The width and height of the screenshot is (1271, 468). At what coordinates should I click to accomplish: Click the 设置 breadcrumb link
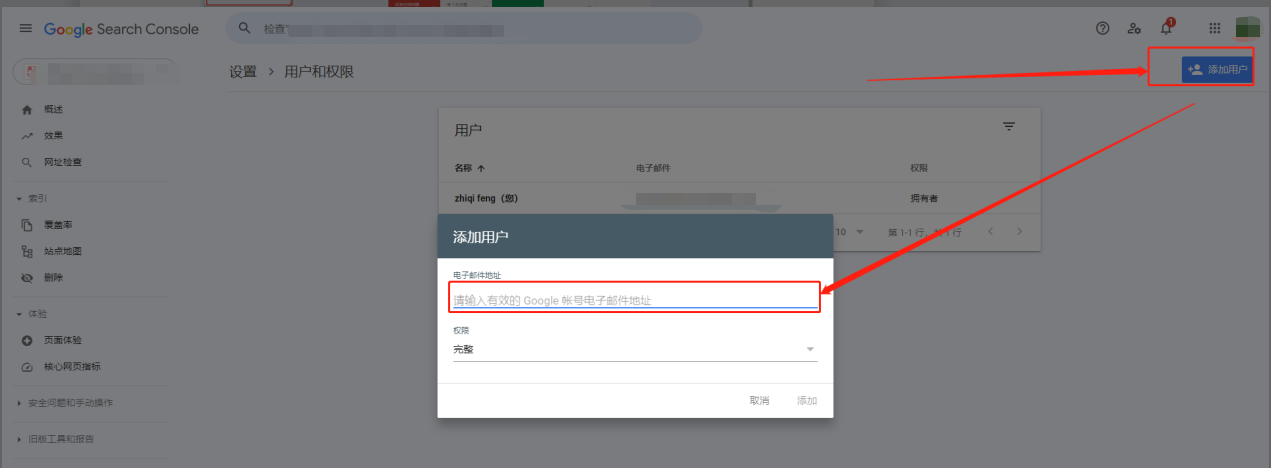[x=243, y=72]
